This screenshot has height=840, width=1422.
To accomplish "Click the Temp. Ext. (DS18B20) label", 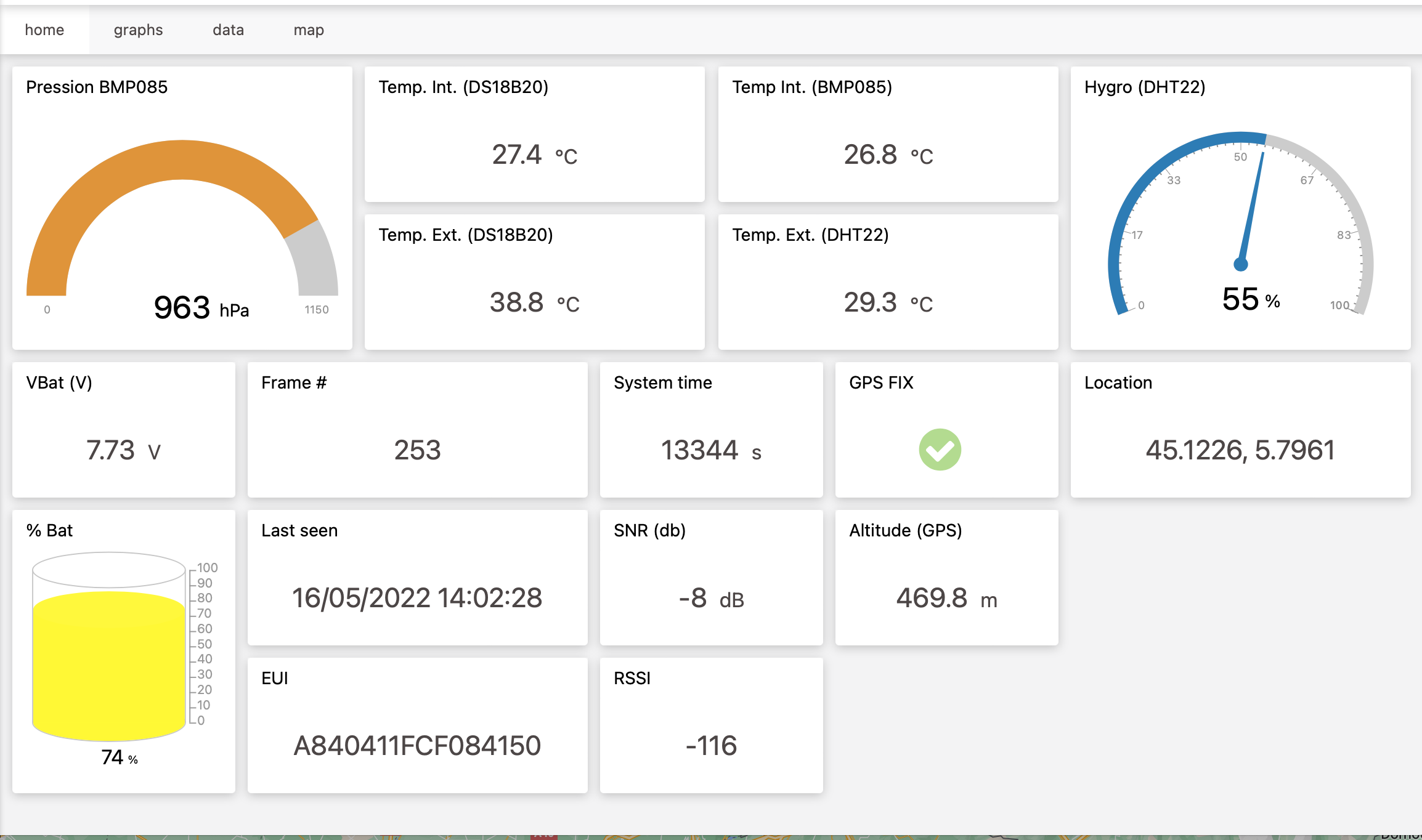I will (x=466, y=235).
